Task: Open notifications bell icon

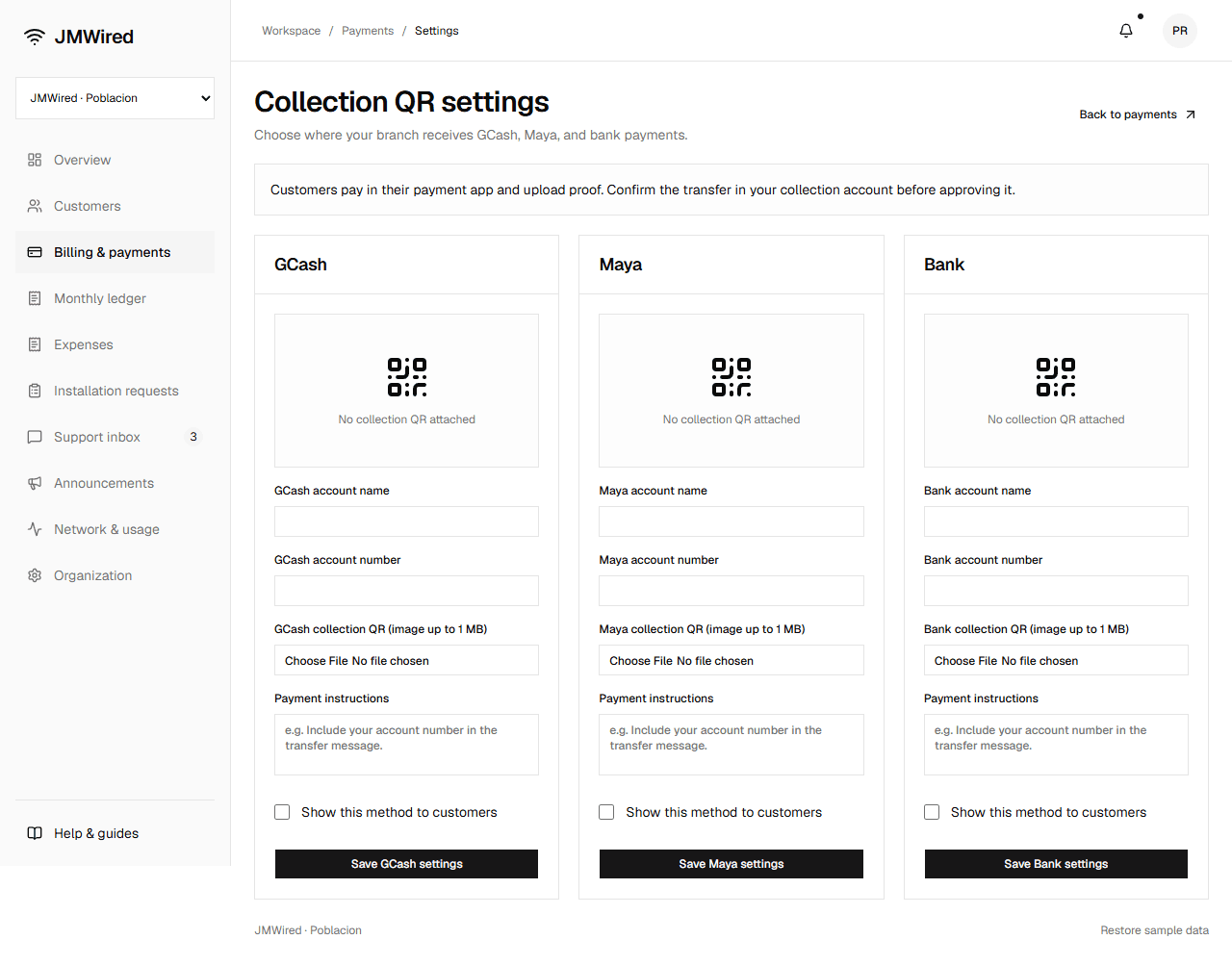Action: 1126,31
